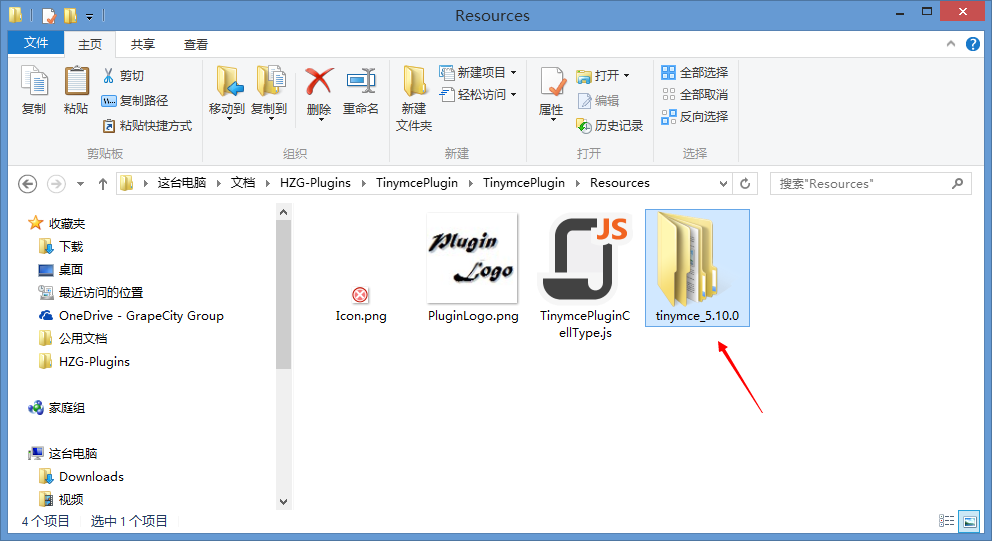
Task: Open New item (新建项目) dropdown
Action: tap(478, 73)
